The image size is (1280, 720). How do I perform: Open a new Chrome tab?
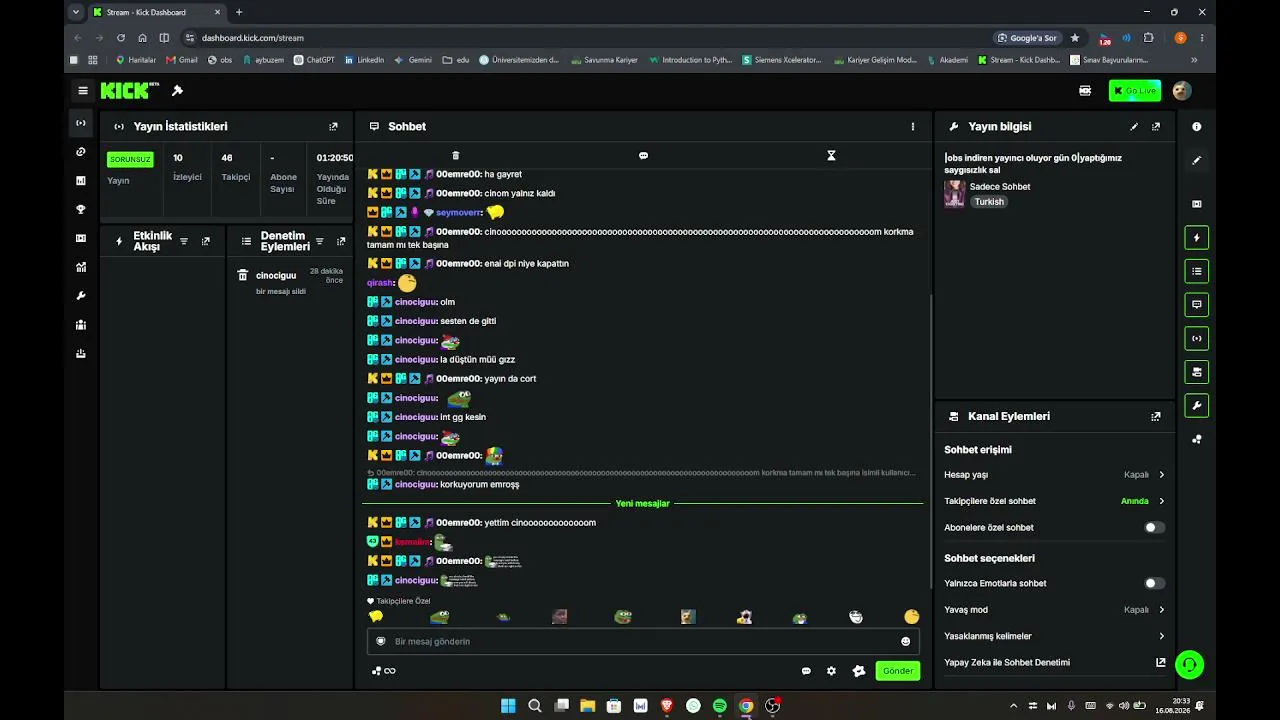(239, 13)
